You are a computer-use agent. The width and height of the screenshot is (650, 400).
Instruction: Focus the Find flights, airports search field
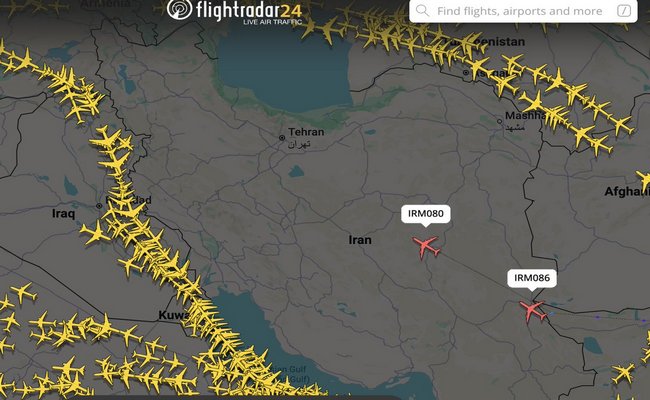click(x=523, y=11)
